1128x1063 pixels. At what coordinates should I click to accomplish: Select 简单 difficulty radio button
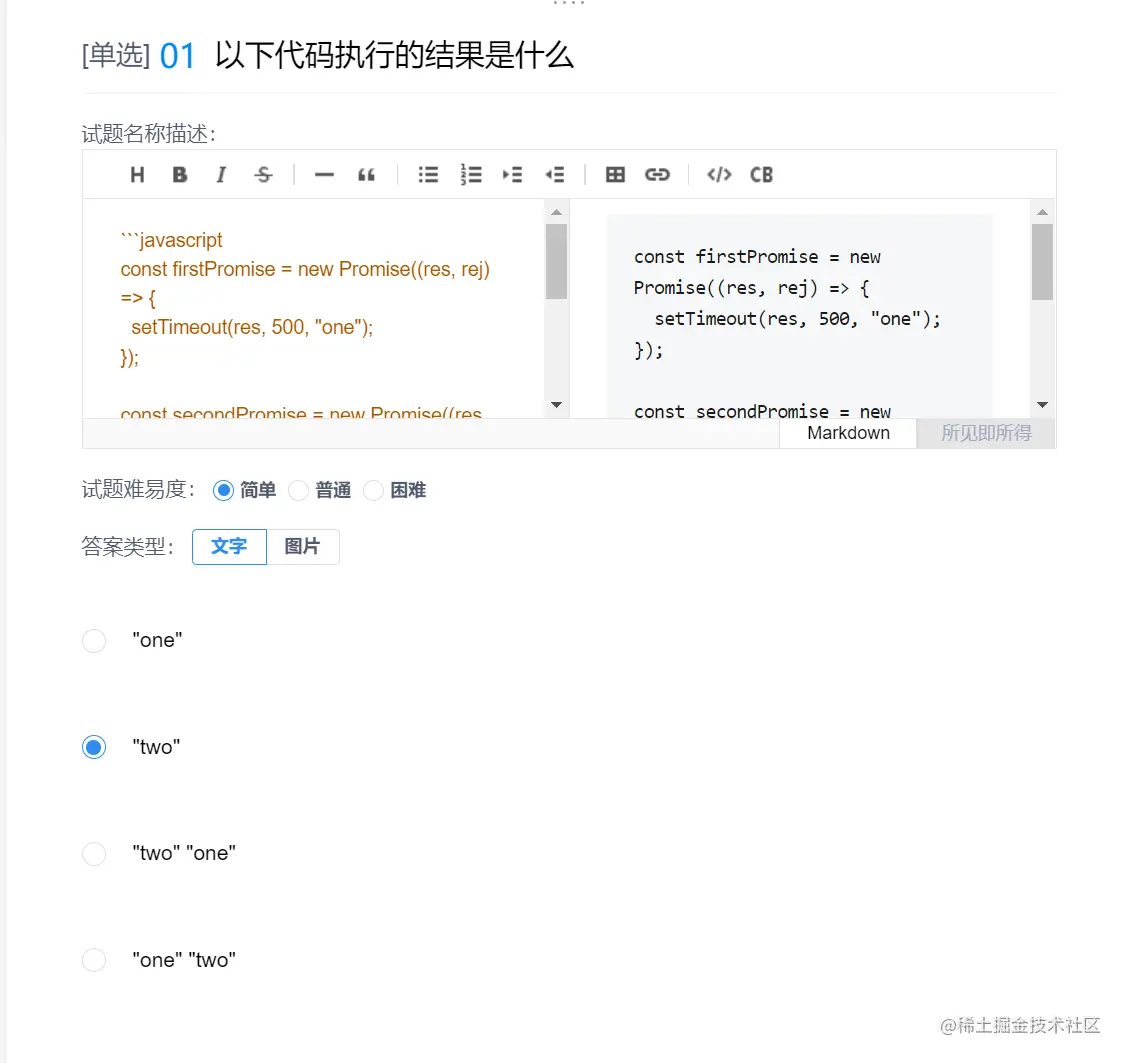pos(224,491)
